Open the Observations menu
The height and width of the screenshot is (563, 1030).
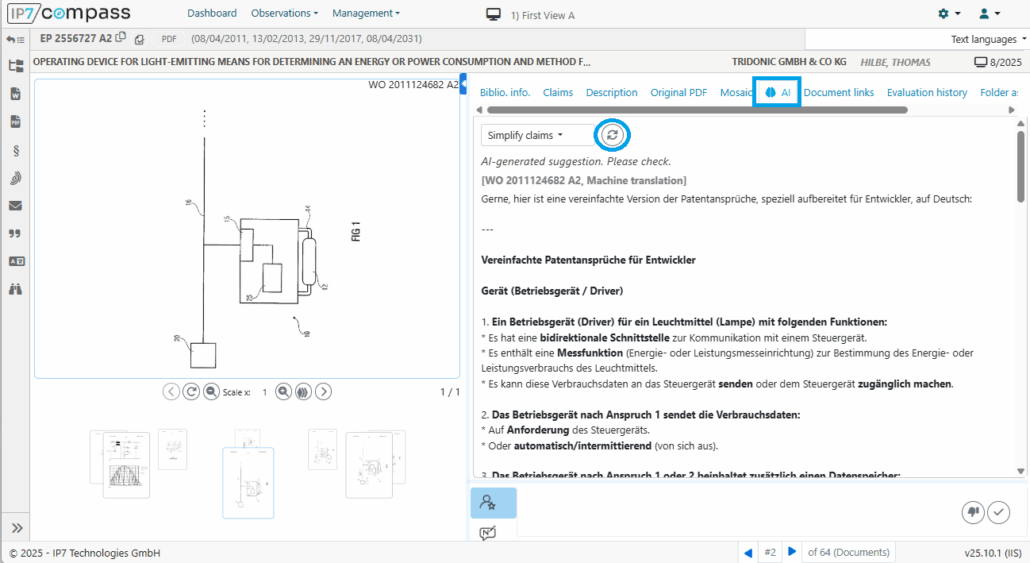[284, 13]
